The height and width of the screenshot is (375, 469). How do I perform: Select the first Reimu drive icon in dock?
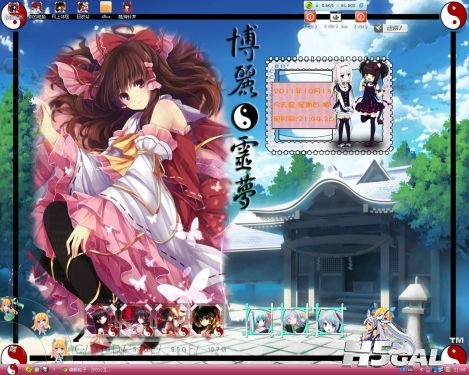point(102,321)
